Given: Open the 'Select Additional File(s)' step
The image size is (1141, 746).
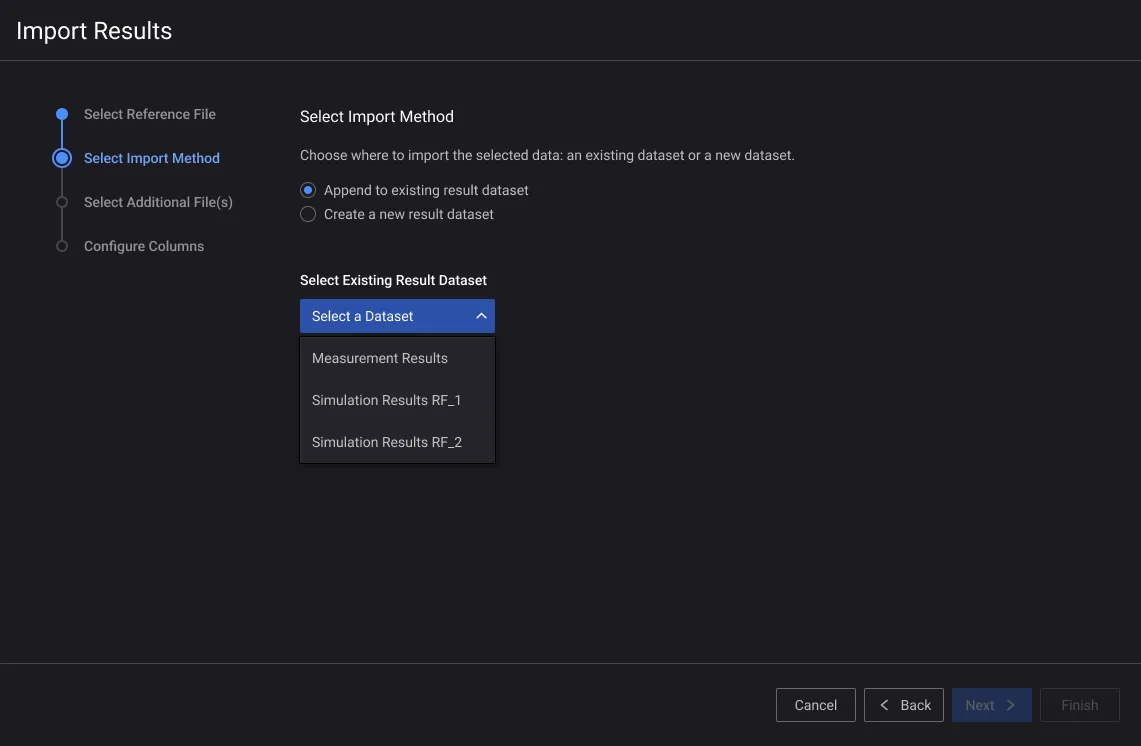Looking at the screenshot, I should (x=158, y=202).
